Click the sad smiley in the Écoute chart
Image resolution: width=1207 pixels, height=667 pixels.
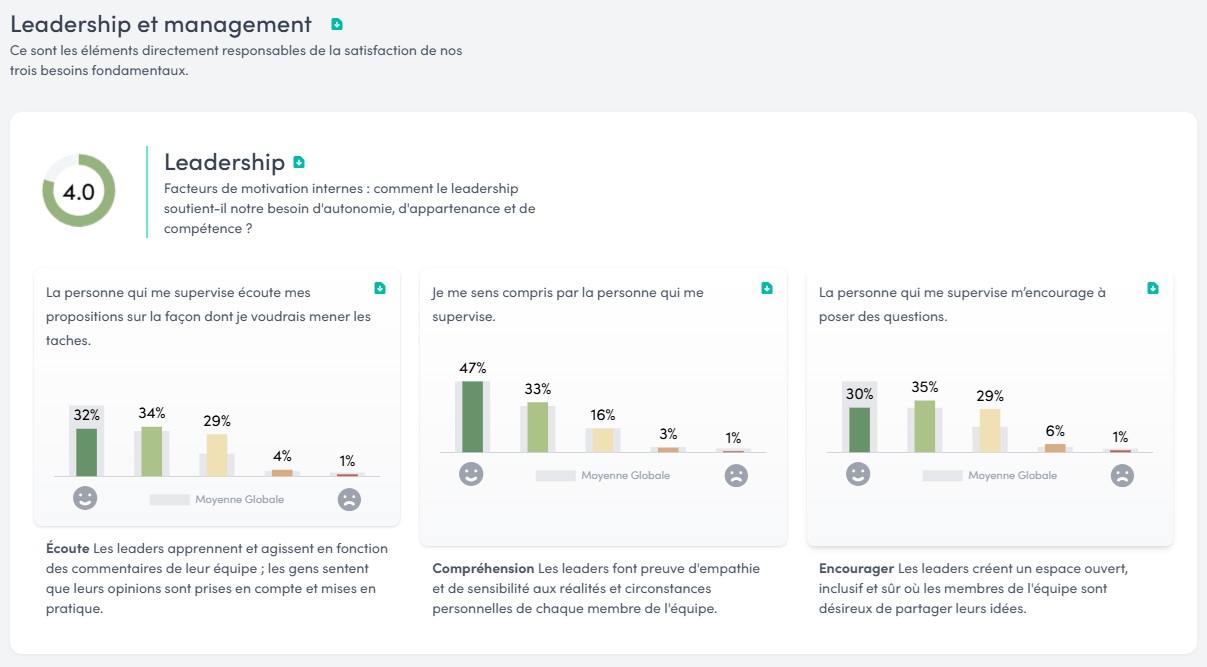(x=349, y=499)
